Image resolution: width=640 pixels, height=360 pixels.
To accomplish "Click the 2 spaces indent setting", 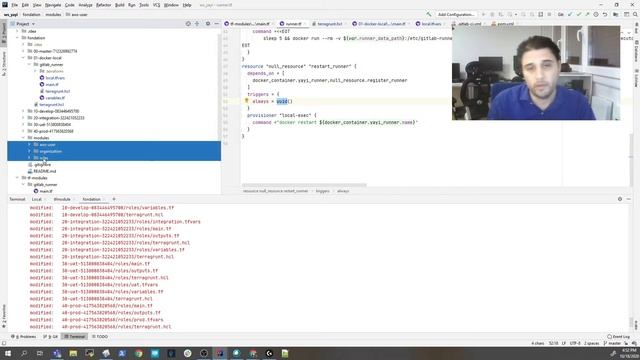I will pyautogui.click(x=591, y=343).
